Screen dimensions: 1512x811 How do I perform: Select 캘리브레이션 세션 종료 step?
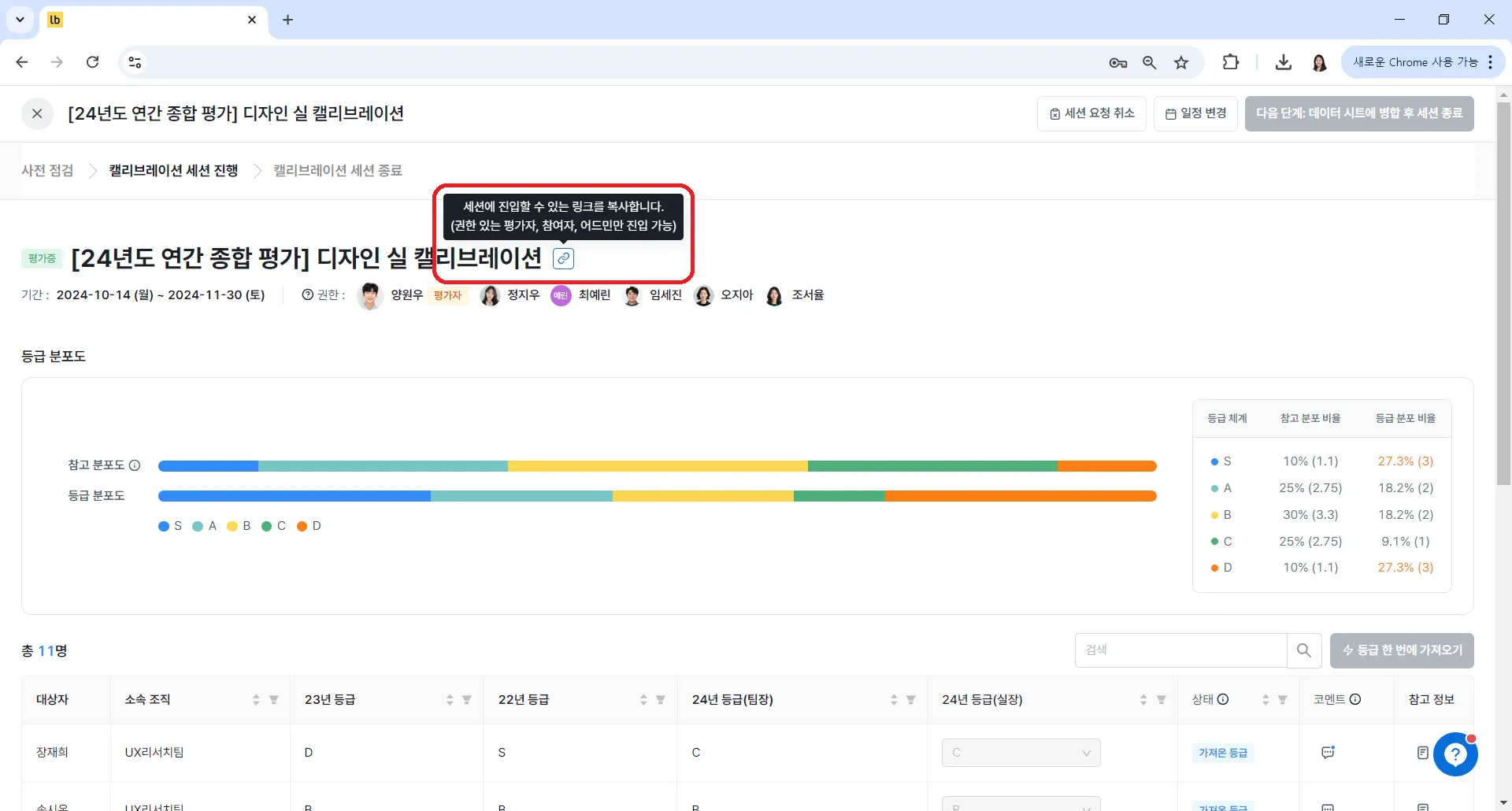pos(338,171)
